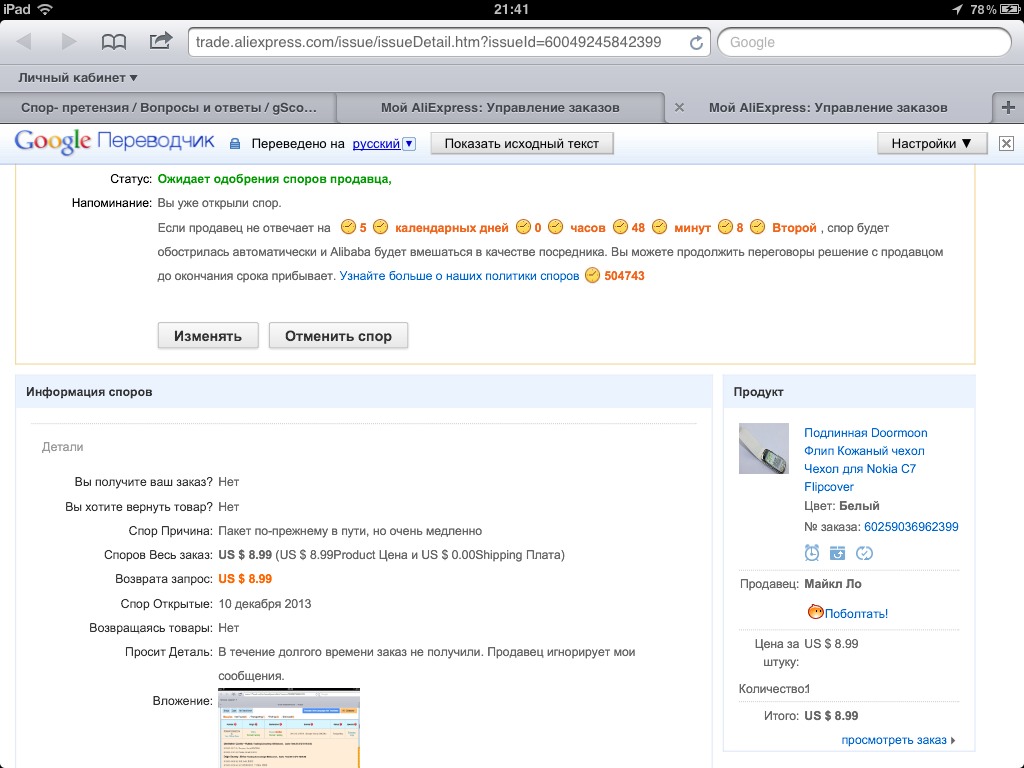Click the countdown number 504743
Image resolution: width=1024 pixels, height=768 pixels.
click(x=624, y=276)
